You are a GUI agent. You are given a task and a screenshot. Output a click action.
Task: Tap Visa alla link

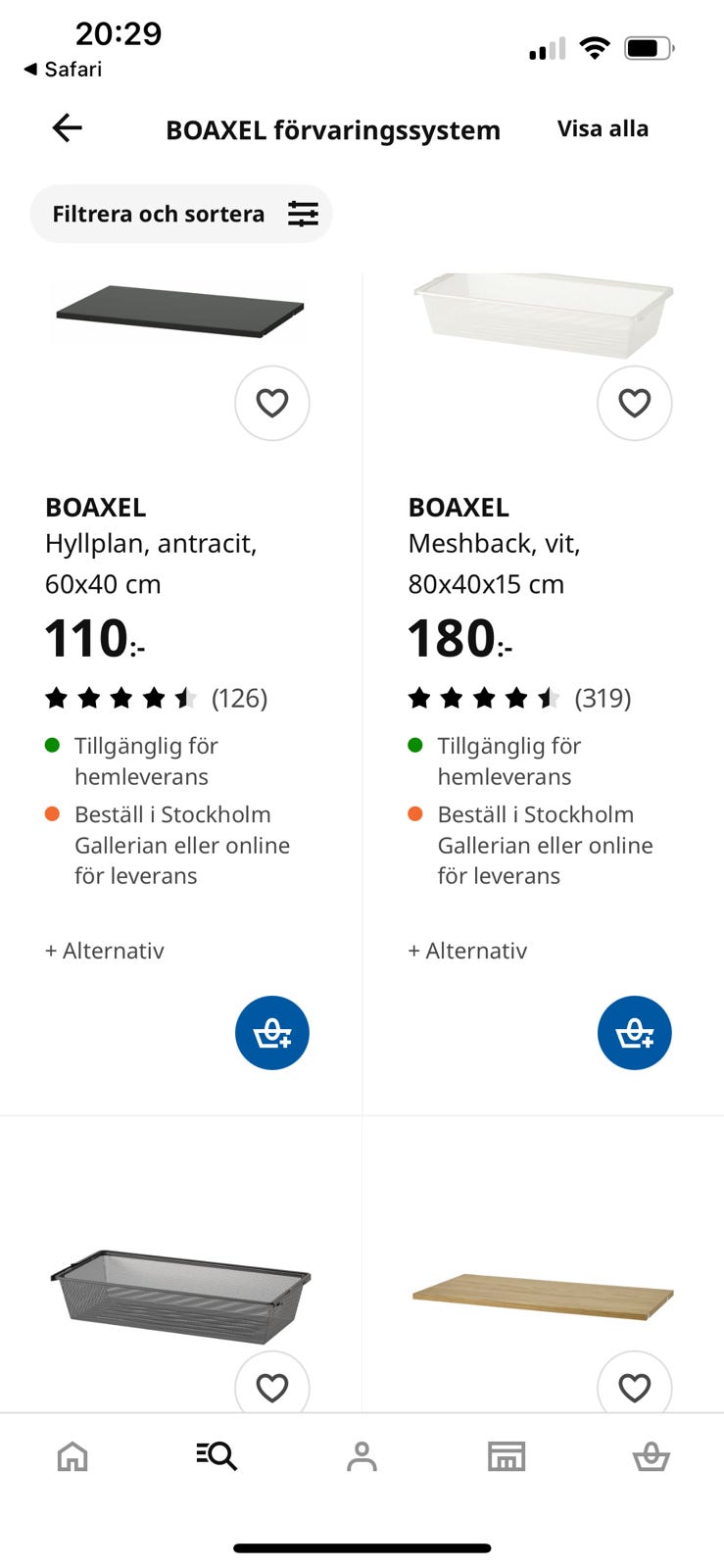(603, 129)
